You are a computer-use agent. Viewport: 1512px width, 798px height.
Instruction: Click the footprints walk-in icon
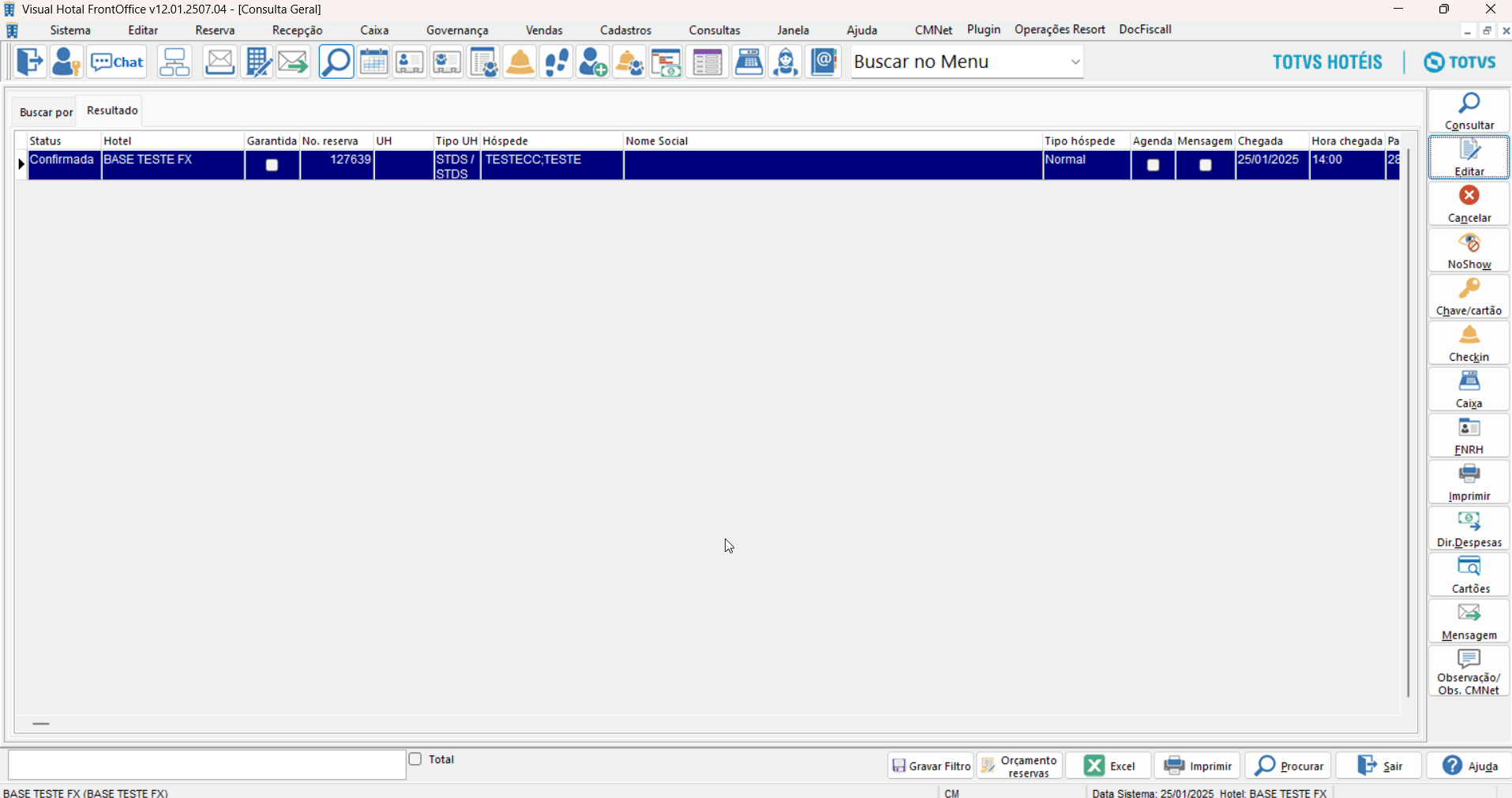pos(557,62)
